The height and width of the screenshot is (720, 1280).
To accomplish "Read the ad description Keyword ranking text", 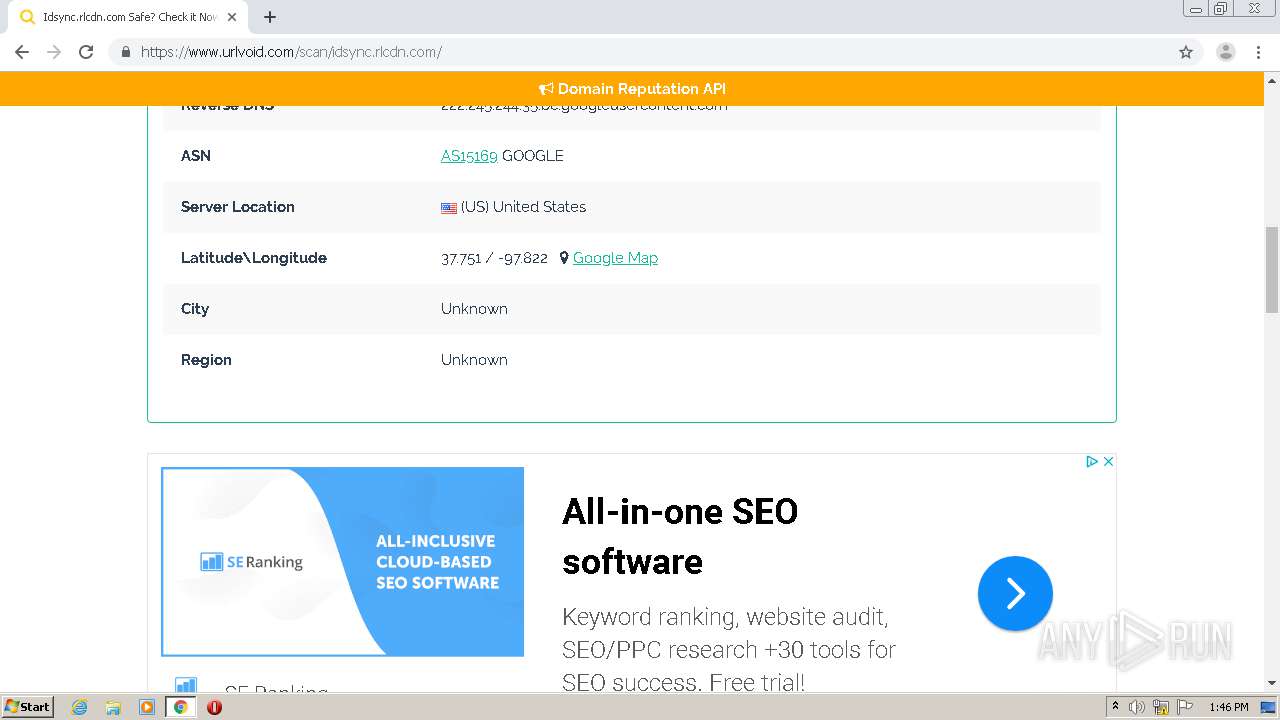I will pyautogui.click(x=729, y=650).
